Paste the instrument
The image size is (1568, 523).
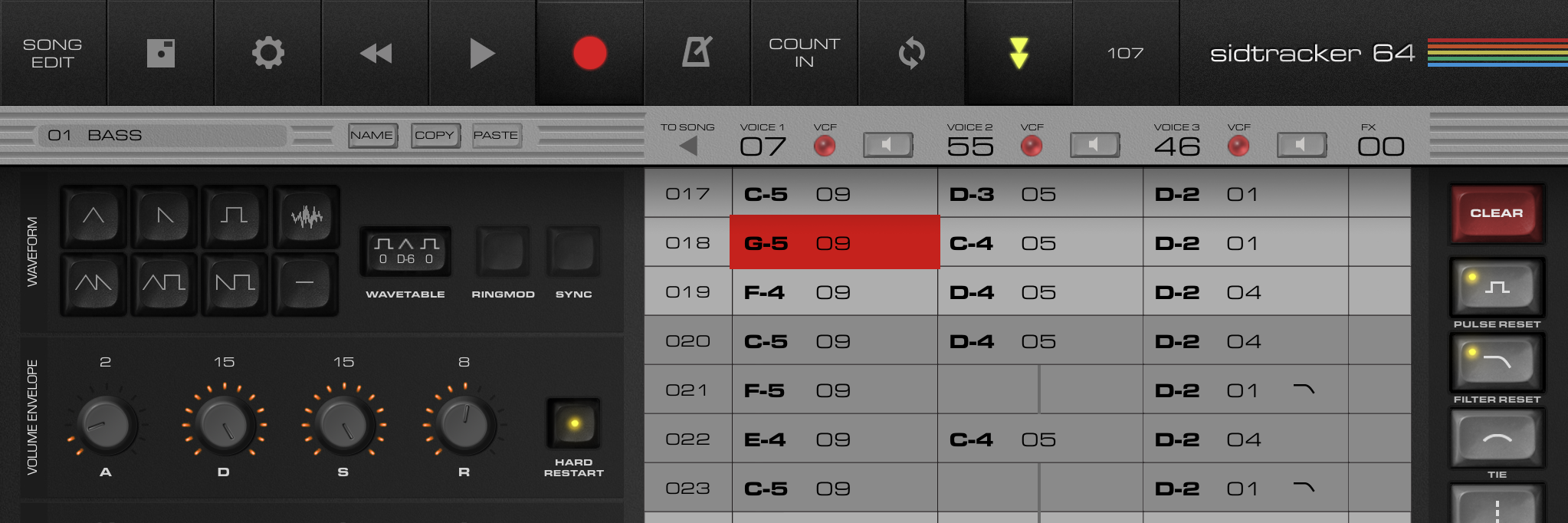[x=497, y=136]
